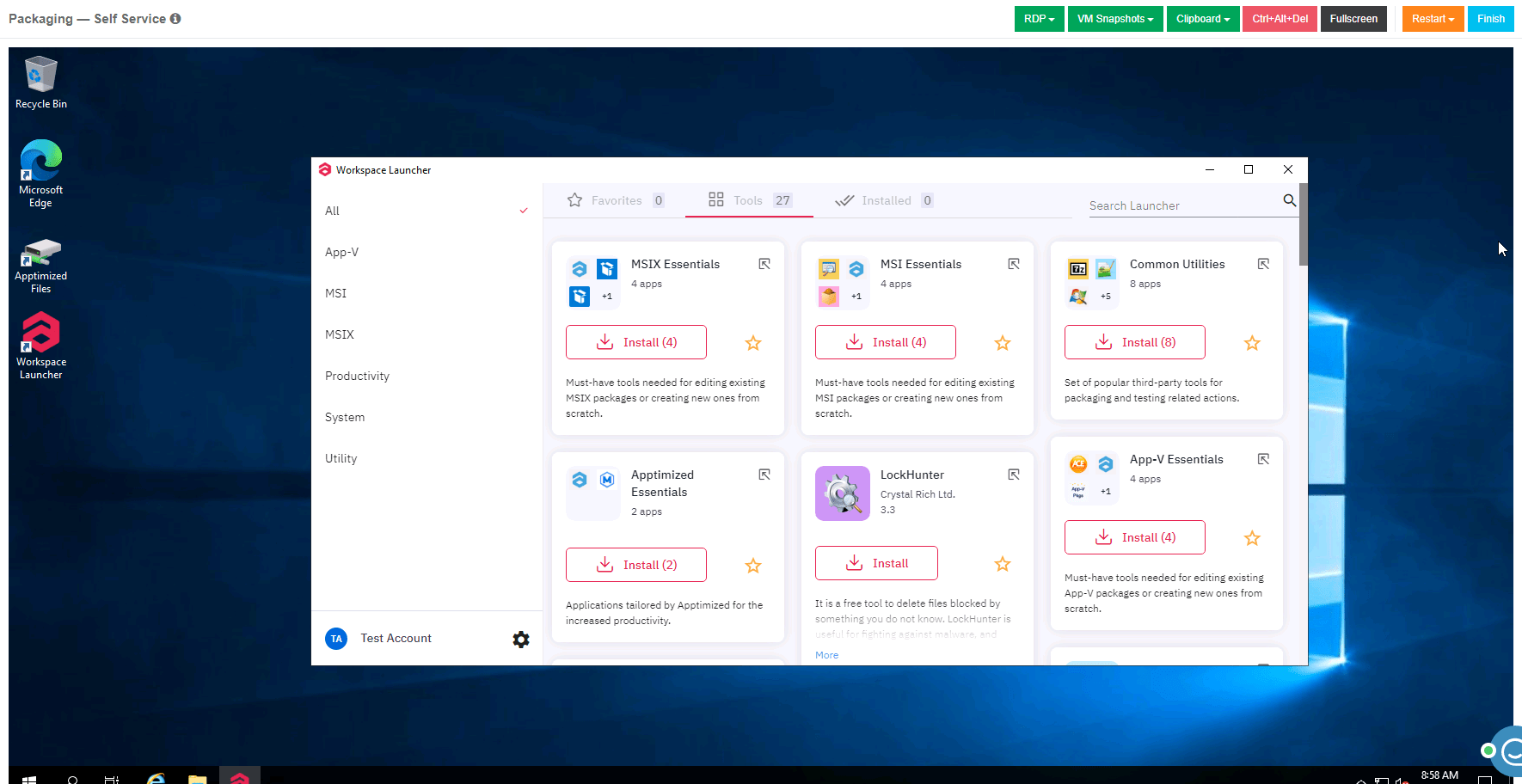This screenshot has height=784, width=1522.
Task: Open Common Utilities details expand icon
Action: tap(1263, 264)
